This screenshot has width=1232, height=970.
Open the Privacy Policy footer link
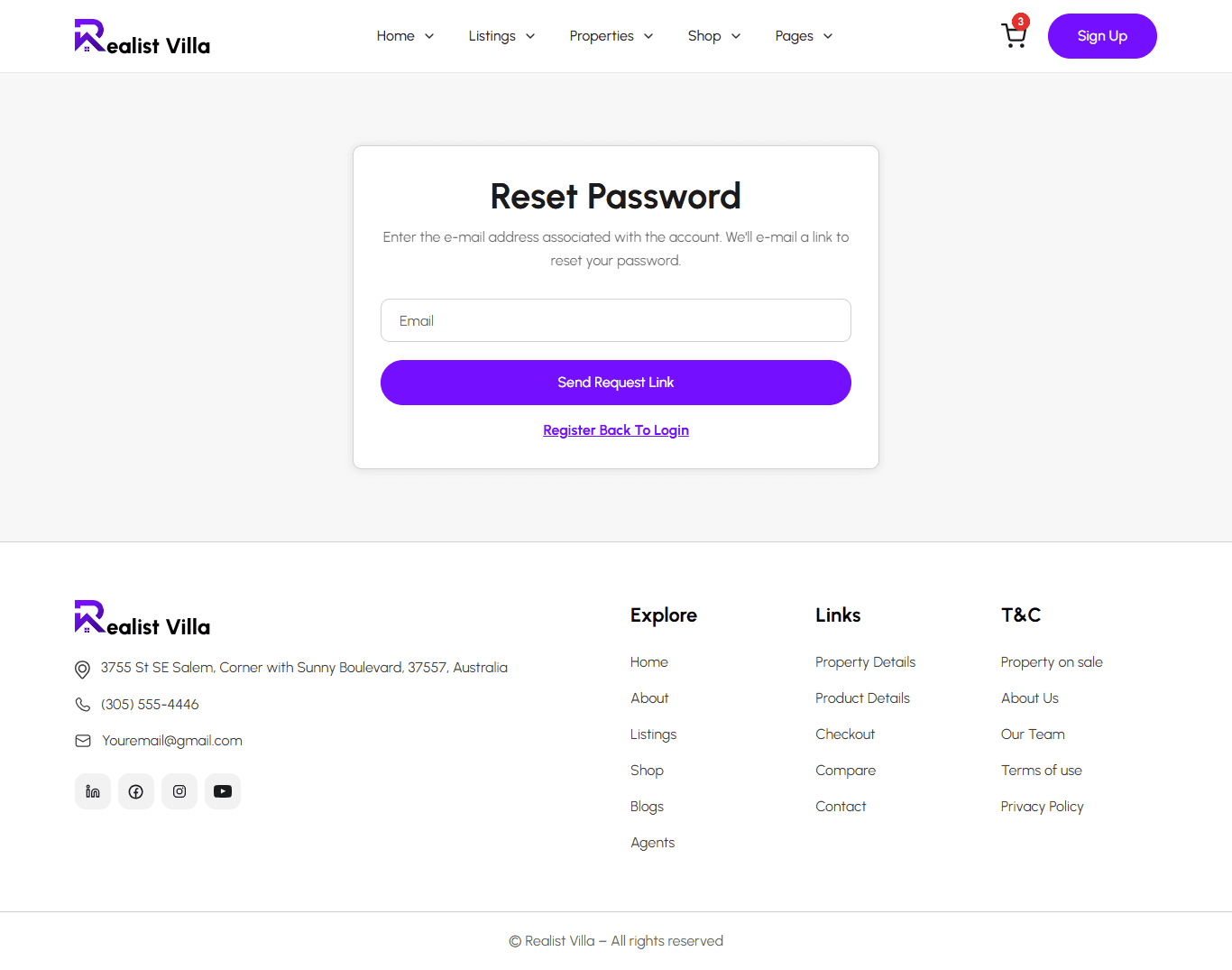pos(1042,807)
